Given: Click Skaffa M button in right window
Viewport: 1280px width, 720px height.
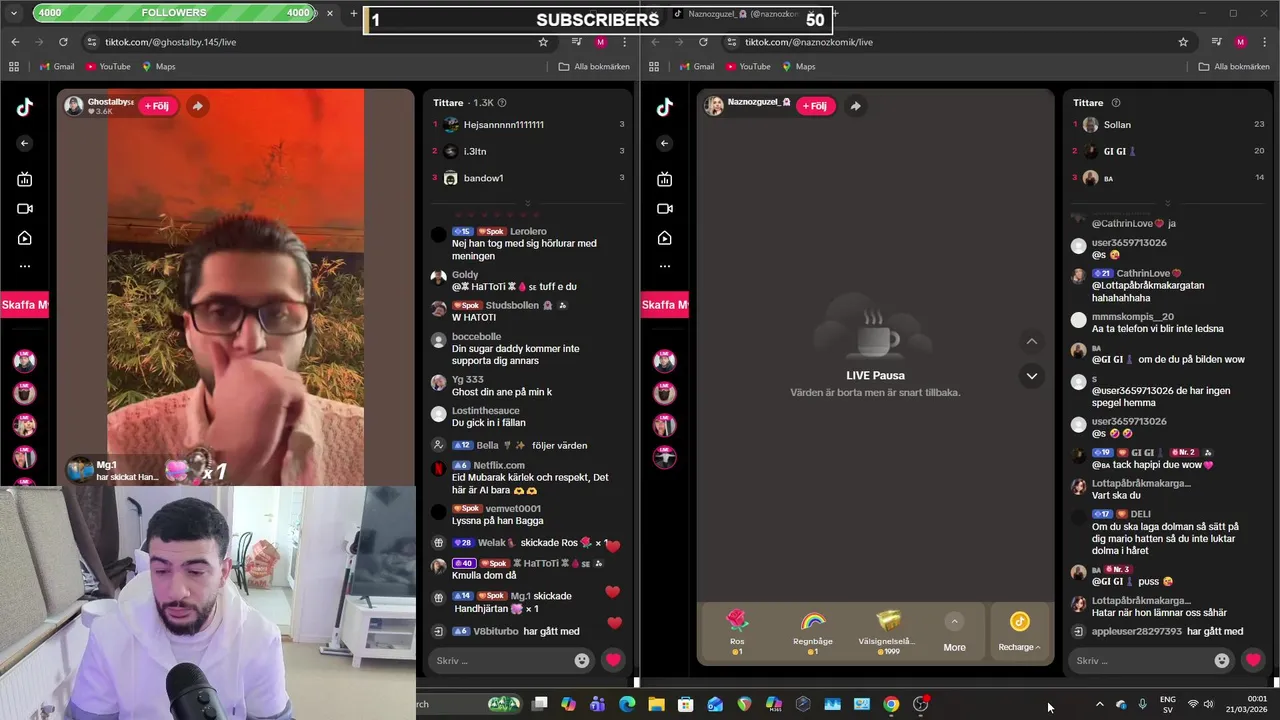Looking at the screenshot, I should tap(665, 305).
